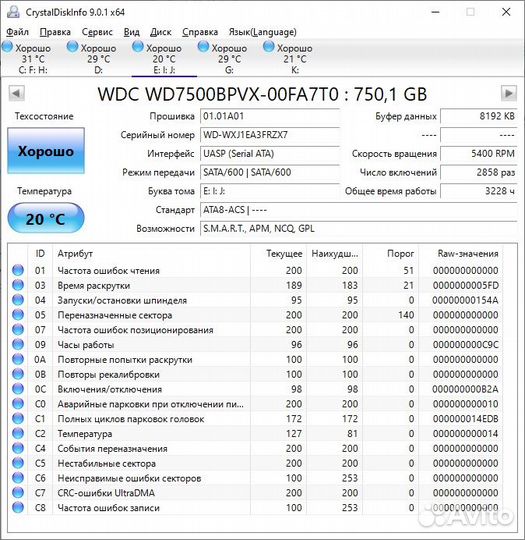Select the Часы работы row

tap(255, 344)
